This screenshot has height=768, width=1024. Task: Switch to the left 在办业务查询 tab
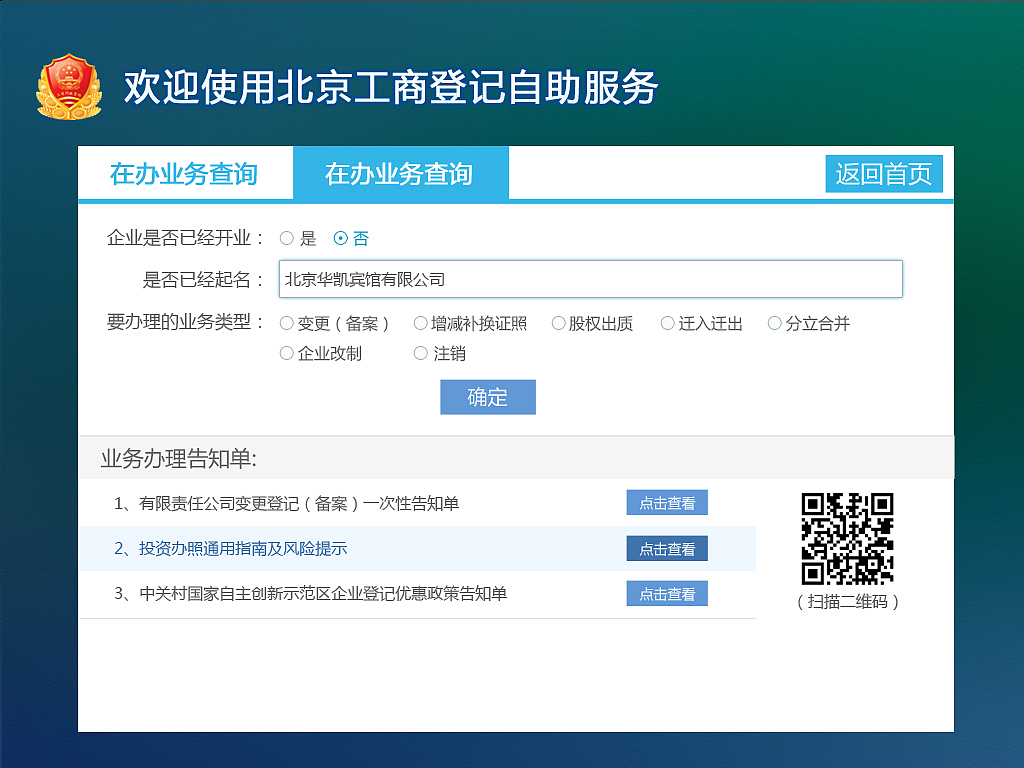[184, 172]
